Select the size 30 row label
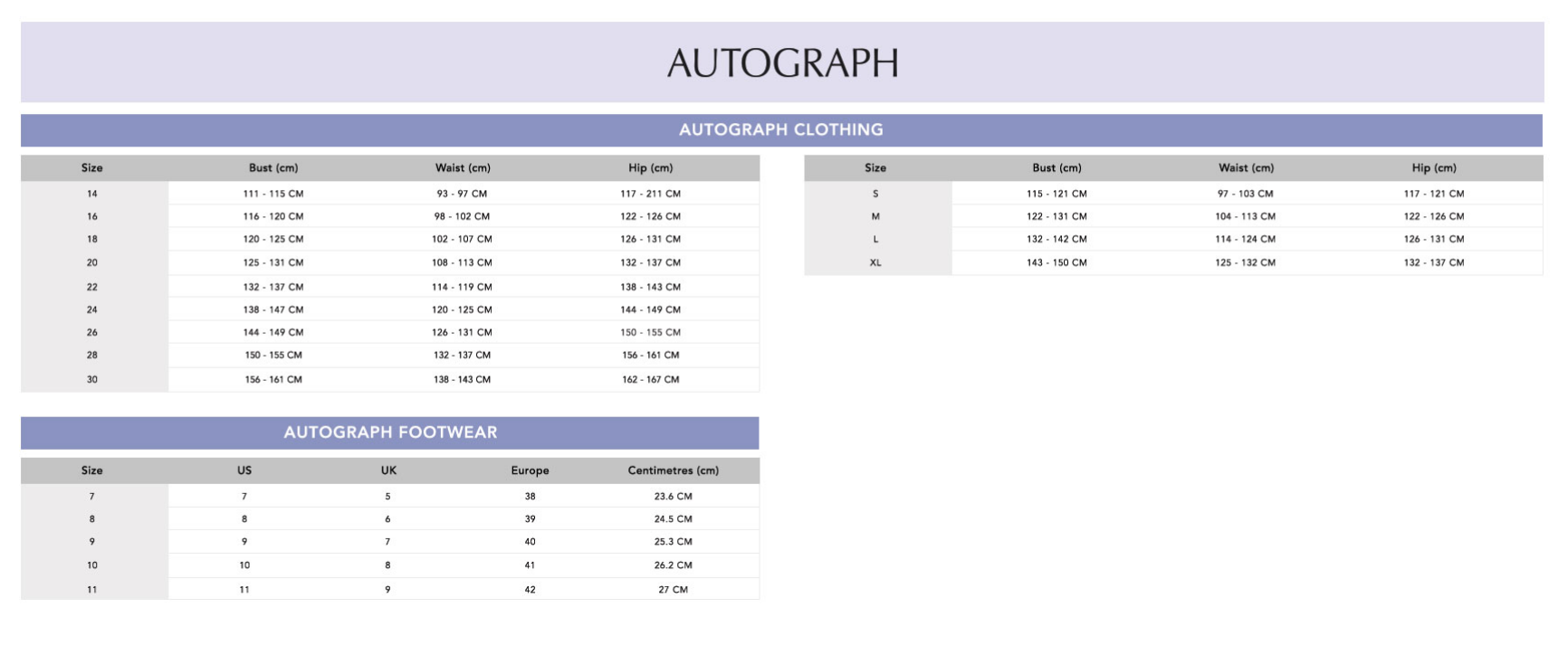 point(92,379)
